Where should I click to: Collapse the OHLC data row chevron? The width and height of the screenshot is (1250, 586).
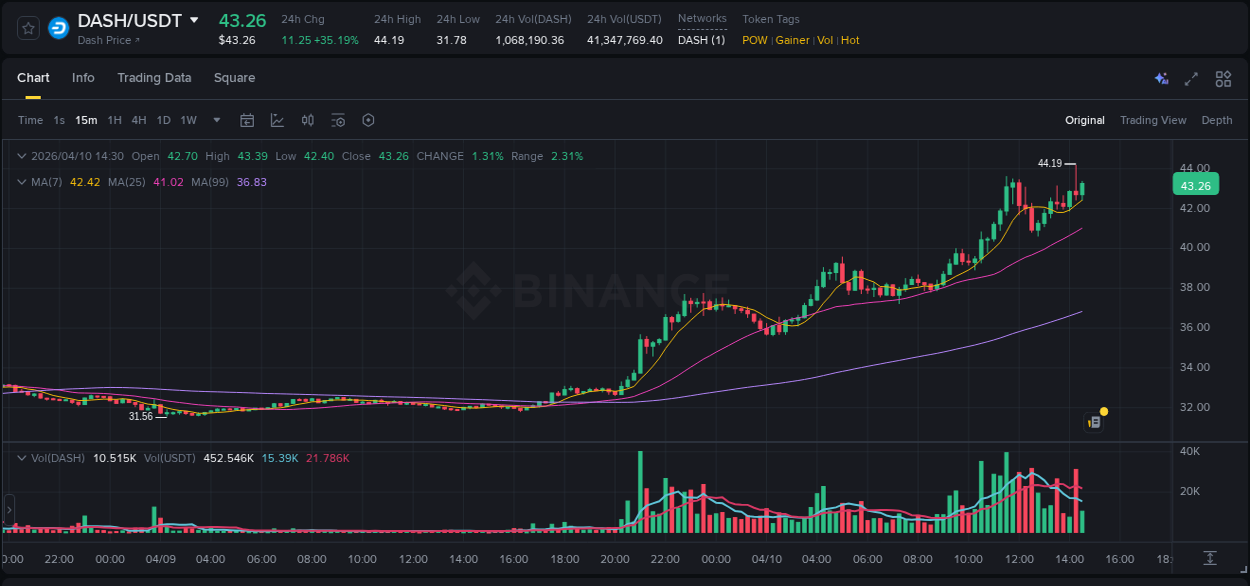pyautogui.click(x=22, y=156)
